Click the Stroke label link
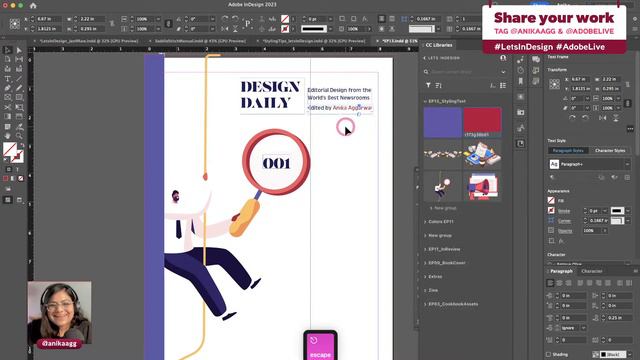640x360 pixels. pyautogui.click(x=564, y=211)
